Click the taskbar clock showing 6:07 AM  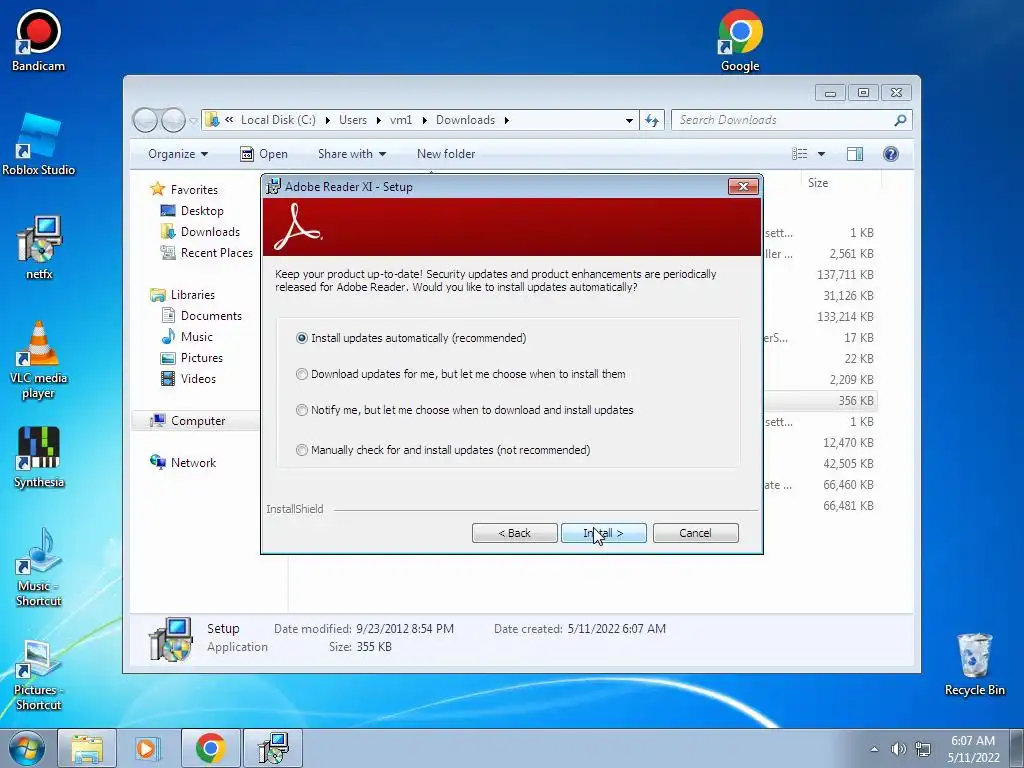pyautogui.click(x=973, y=749)
